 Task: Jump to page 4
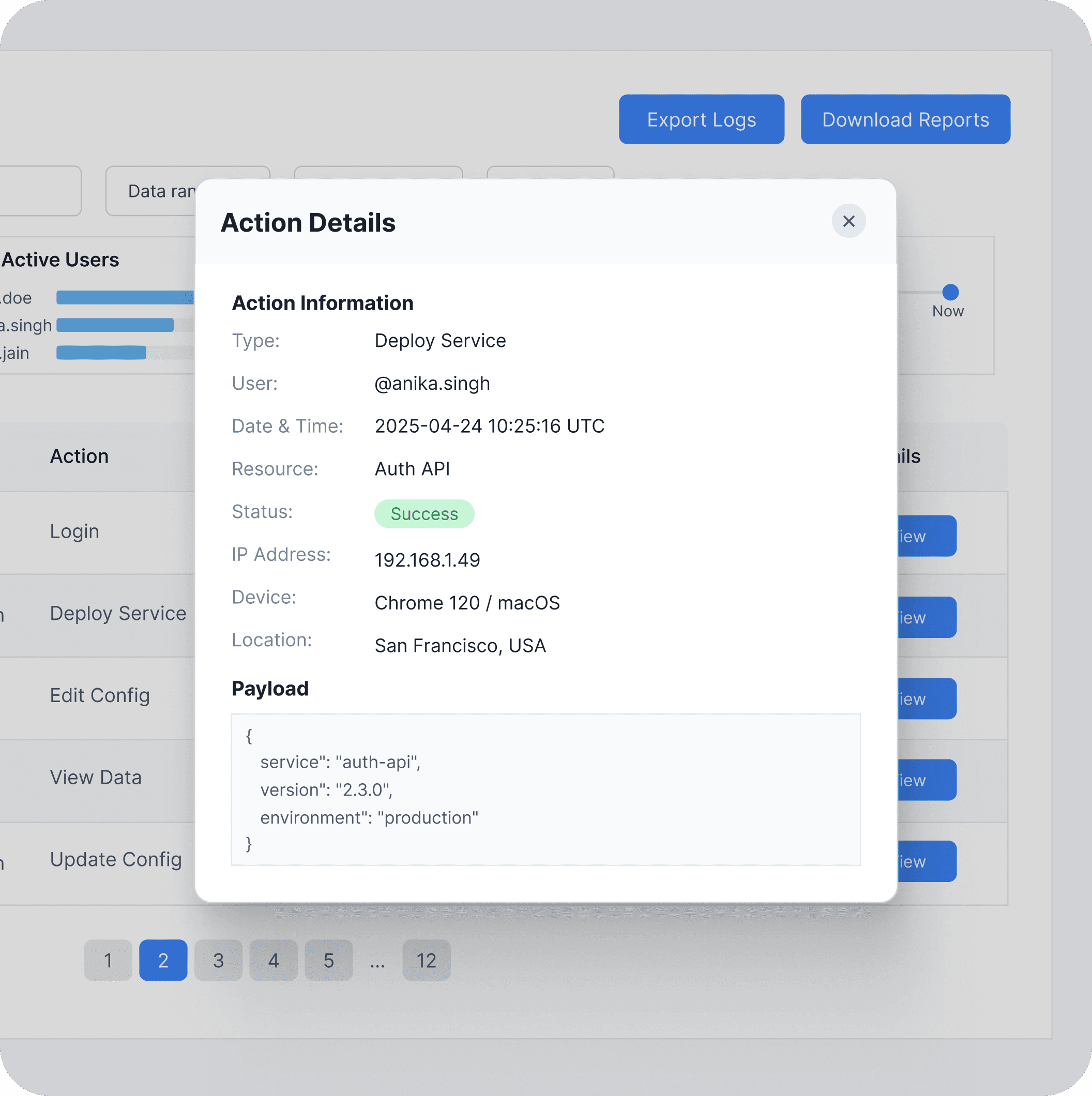coord(273,960)
